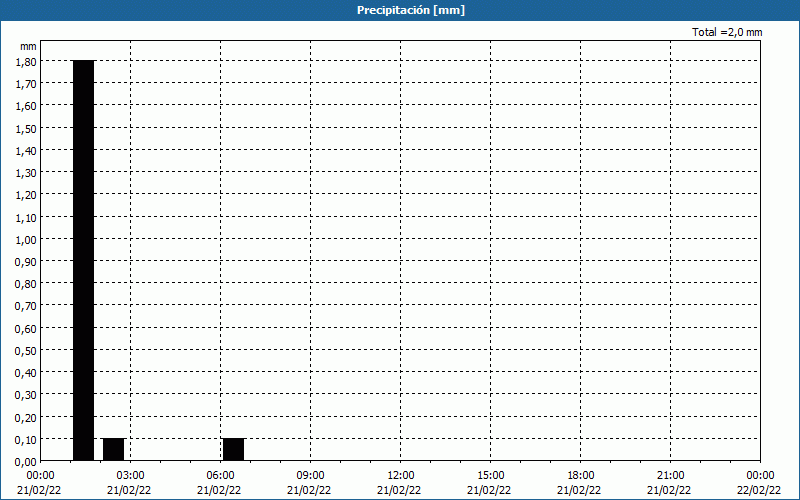Click the '12:00' x-axis time label
This screenshot has height=500, width=800.
401,476
